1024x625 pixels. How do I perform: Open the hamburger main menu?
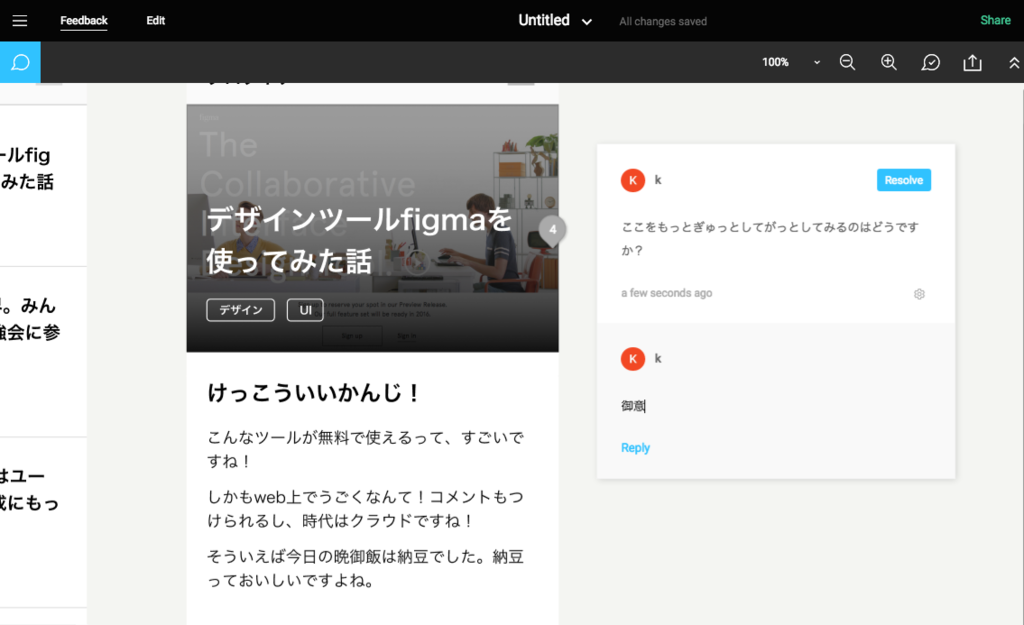[x=20, y=21]
